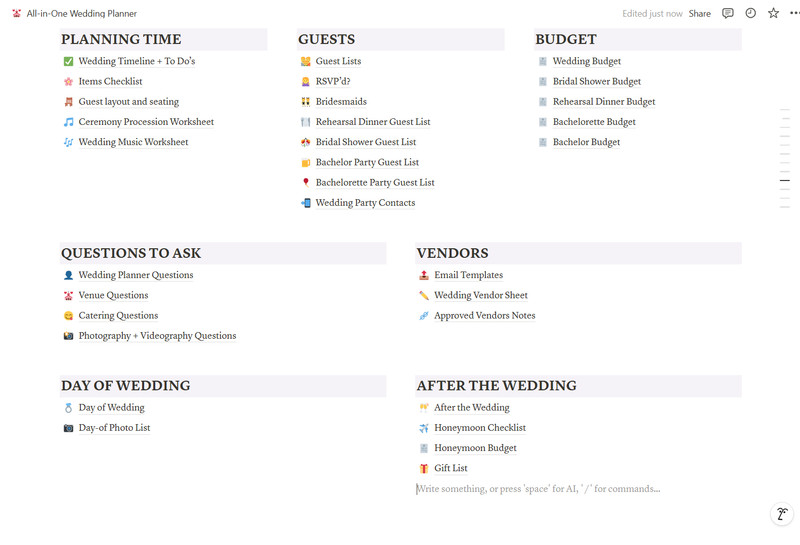This screenshot has height=545, width=800.
Task: Click the pencil icon beside Wedding Vendor Sheet
Action: 424,295
